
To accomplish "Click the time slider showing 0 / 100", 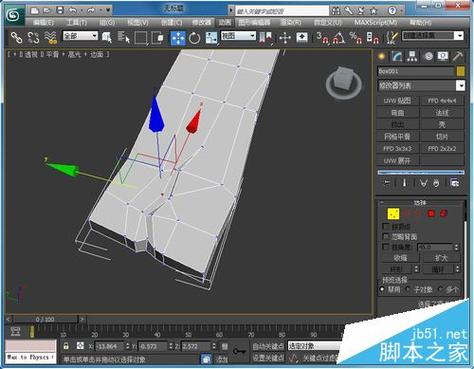I will [x=45, y=319].
